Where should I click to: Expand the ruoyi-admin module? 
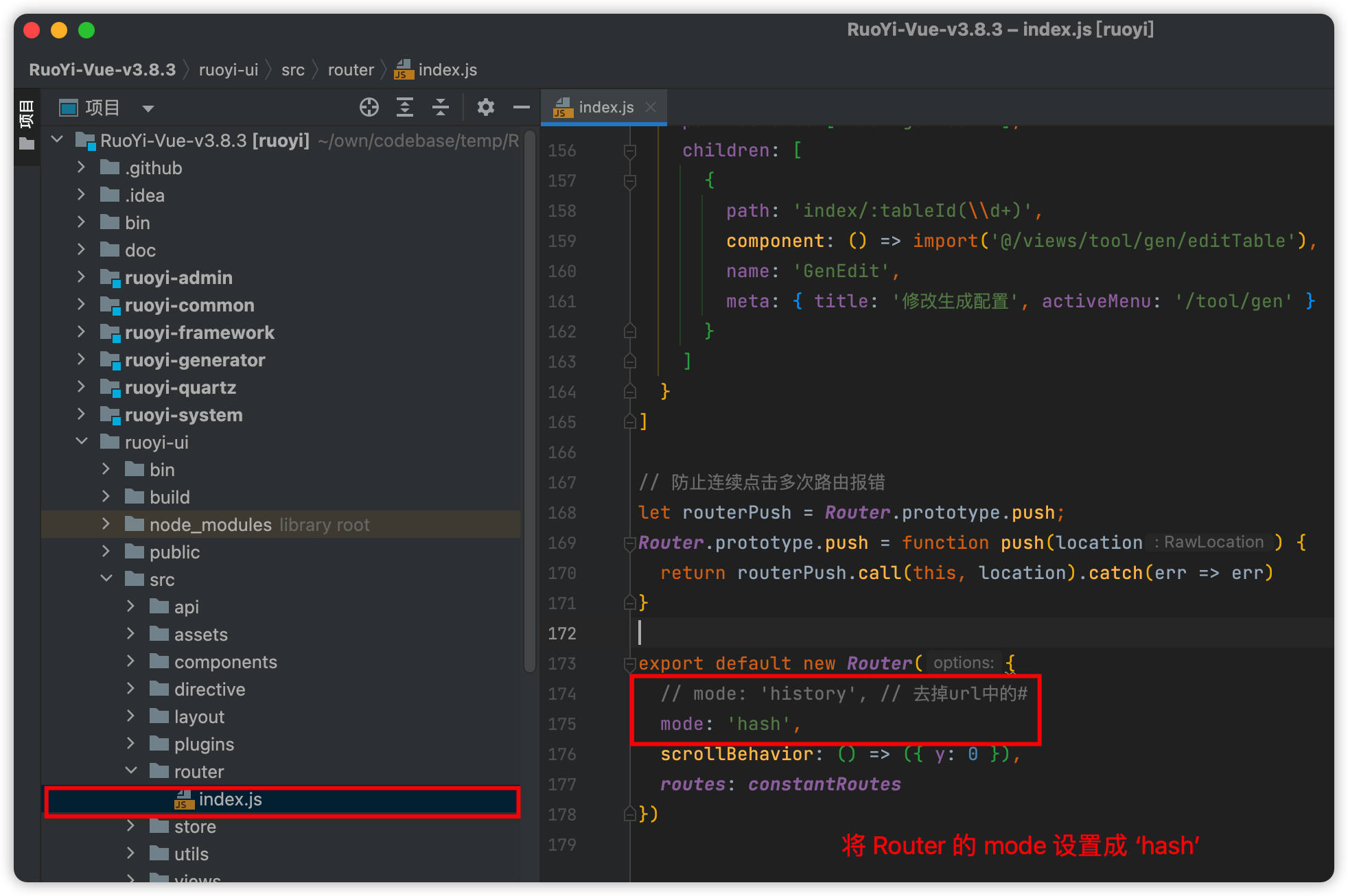[81, 277]
